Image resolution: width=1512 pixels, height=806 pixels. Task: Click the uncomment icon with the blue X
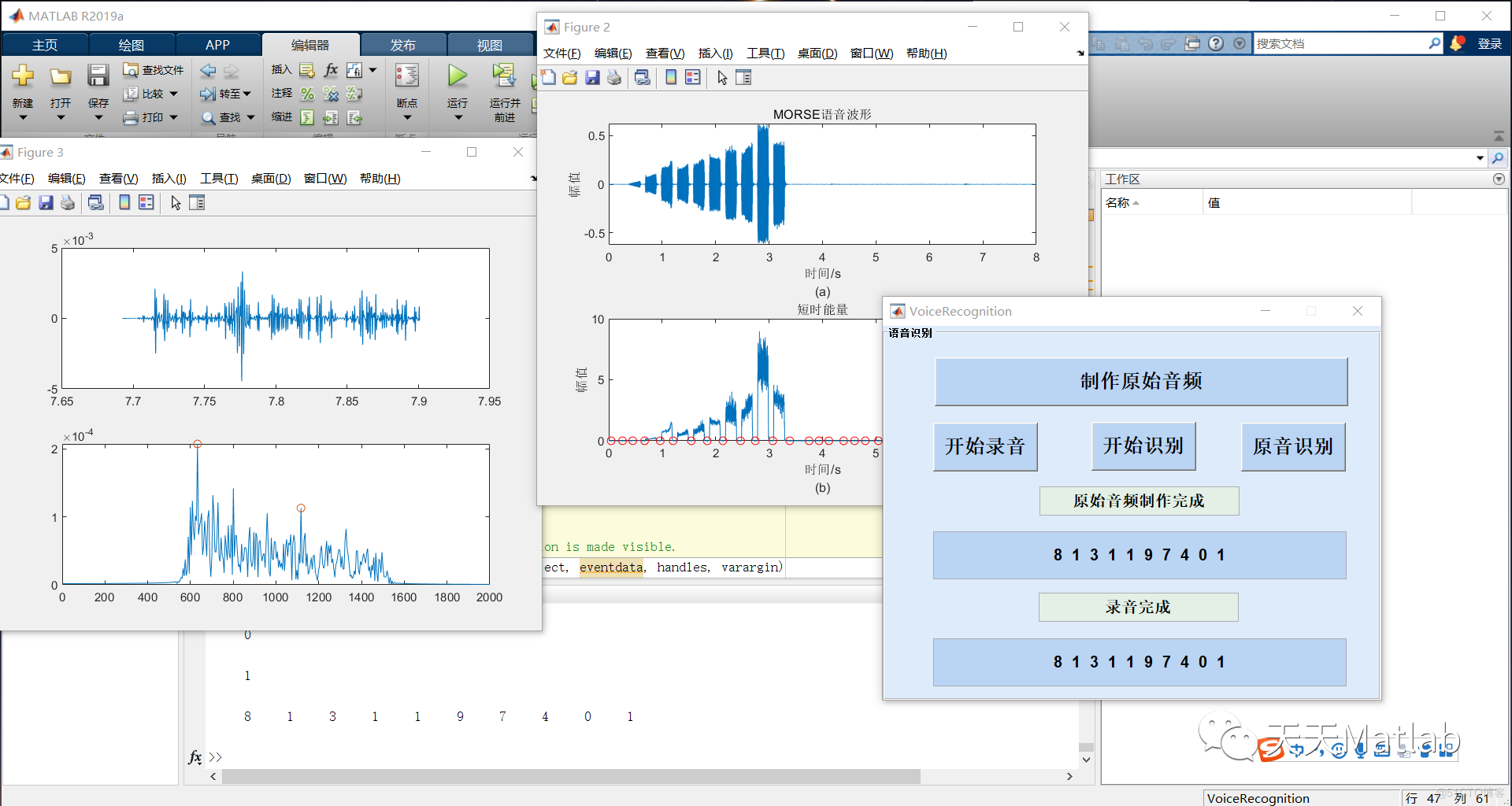click(x=332, y=94)
